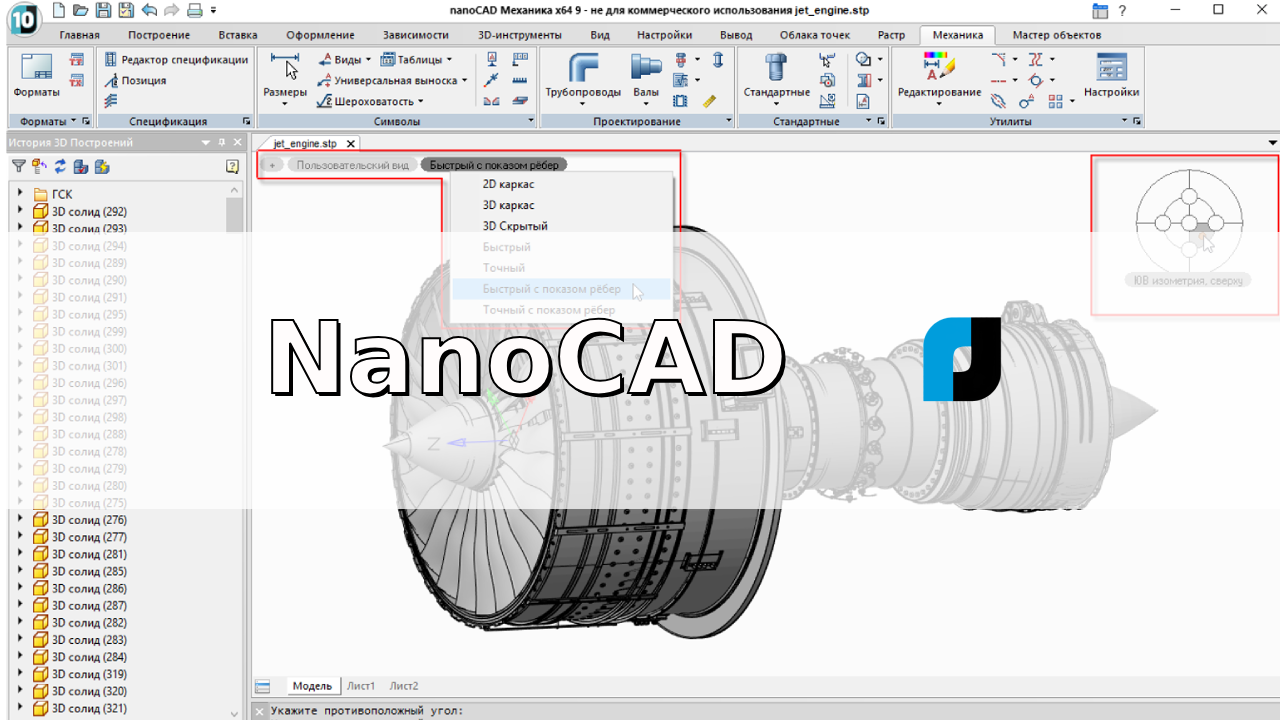Open the 3D-инструменты ribbon tab

[520, 35]
